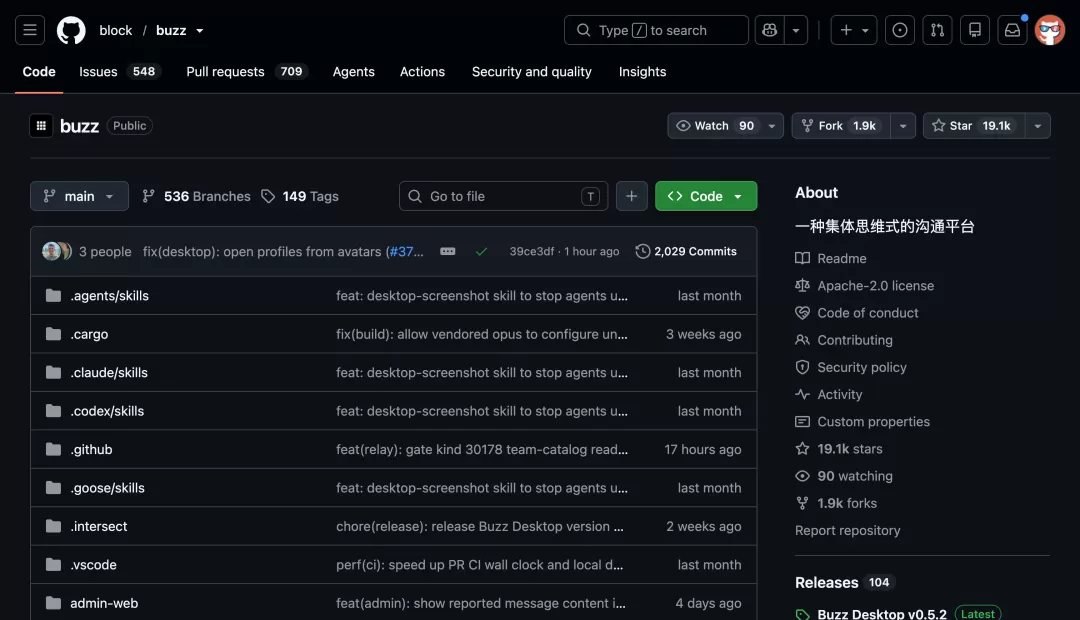Open the issues icon in the header
The image size is (1080, 620).
(x=900, y=30)
